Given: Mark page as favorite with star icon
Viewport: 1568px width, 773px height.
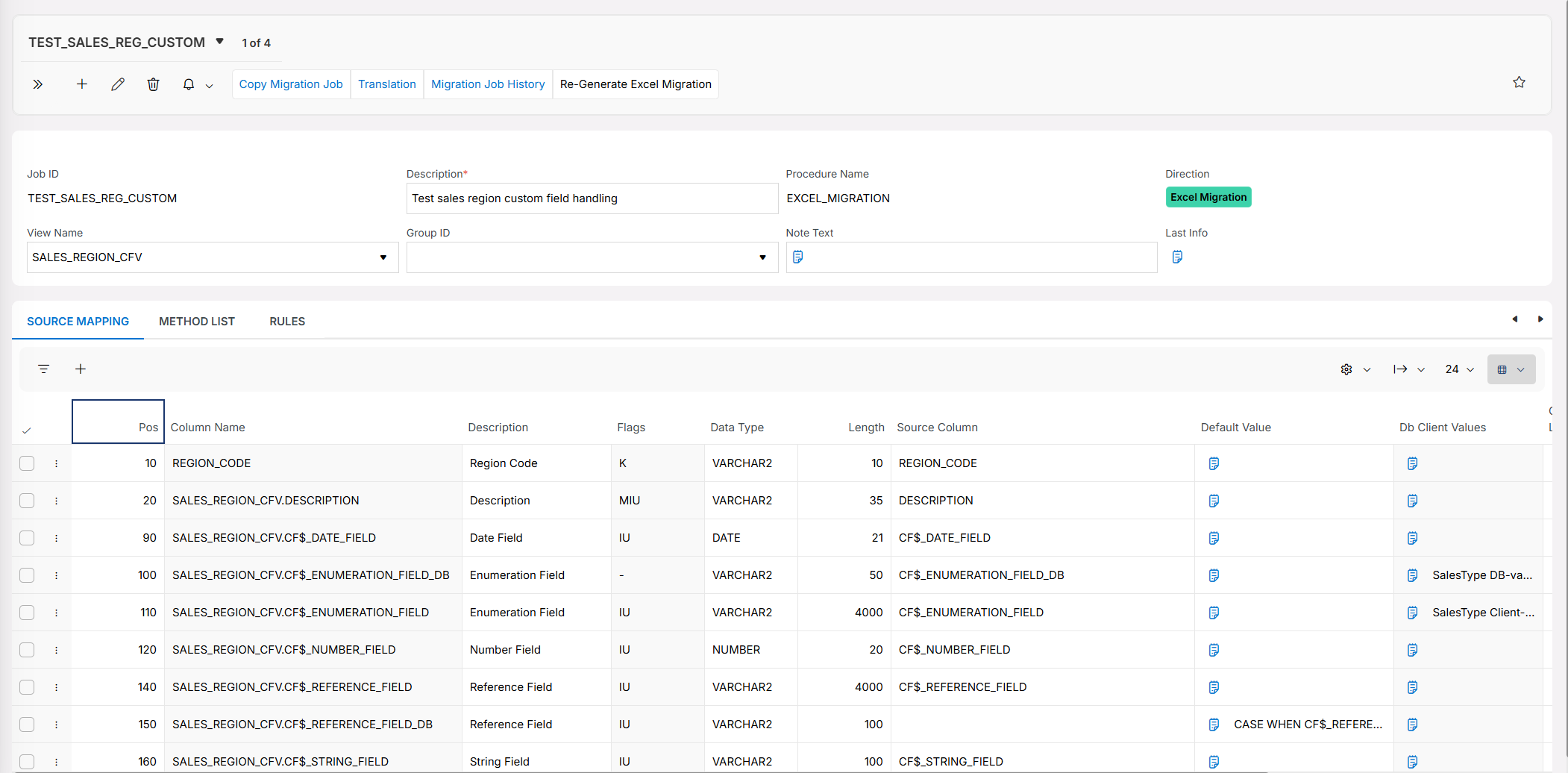Looking at the screenshot, I should tap(1519, 82).
